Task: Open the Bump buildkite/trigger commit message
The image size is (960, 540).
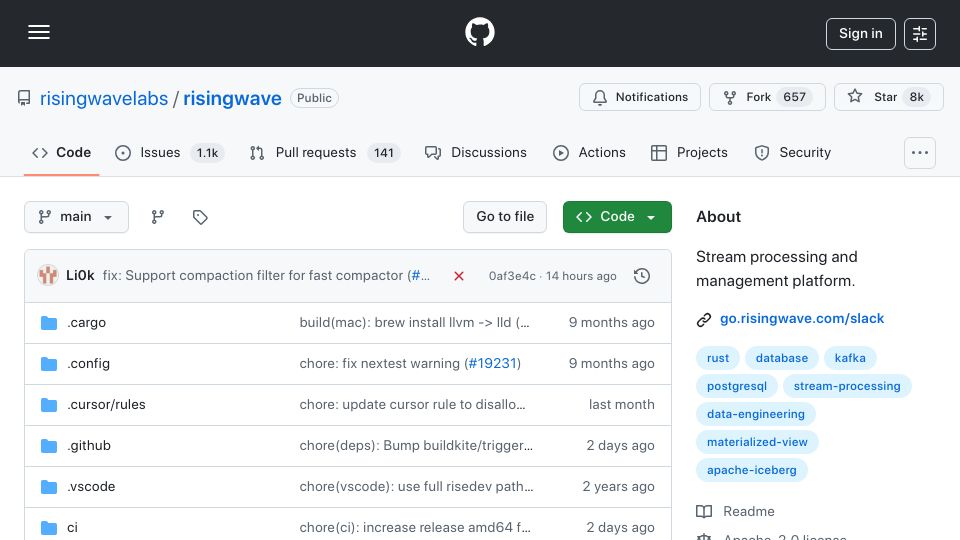Action: pyautogui.click(x=416, y=446)
